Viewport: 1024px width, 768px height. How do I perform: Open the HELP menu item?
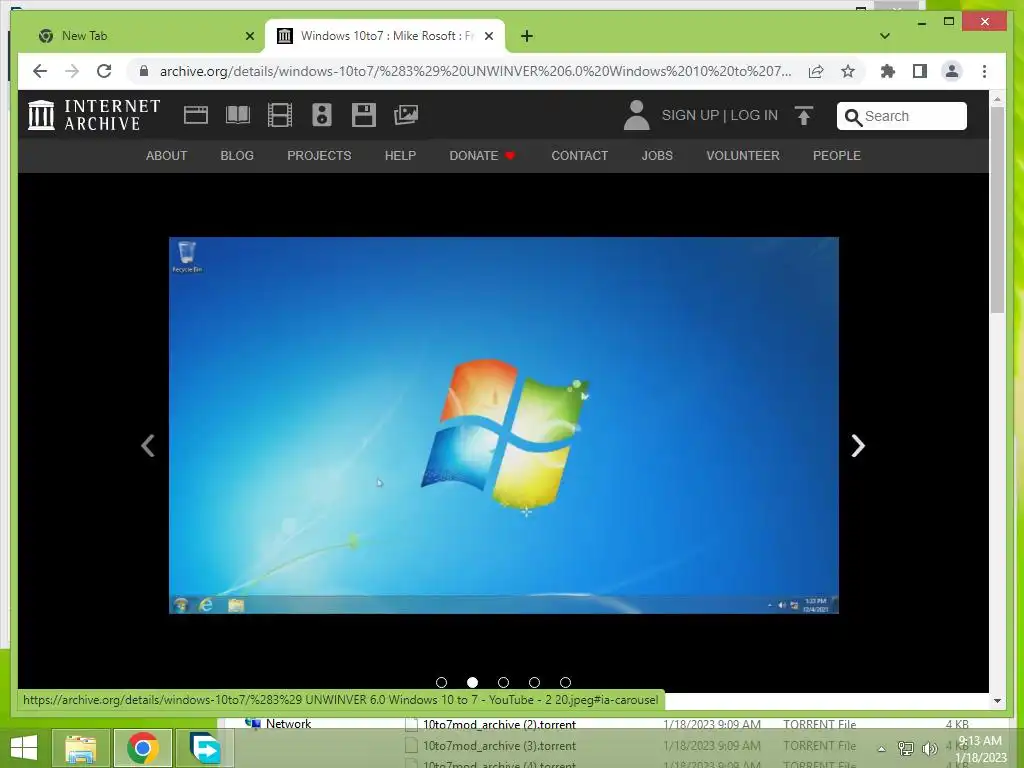pos(400,155)
